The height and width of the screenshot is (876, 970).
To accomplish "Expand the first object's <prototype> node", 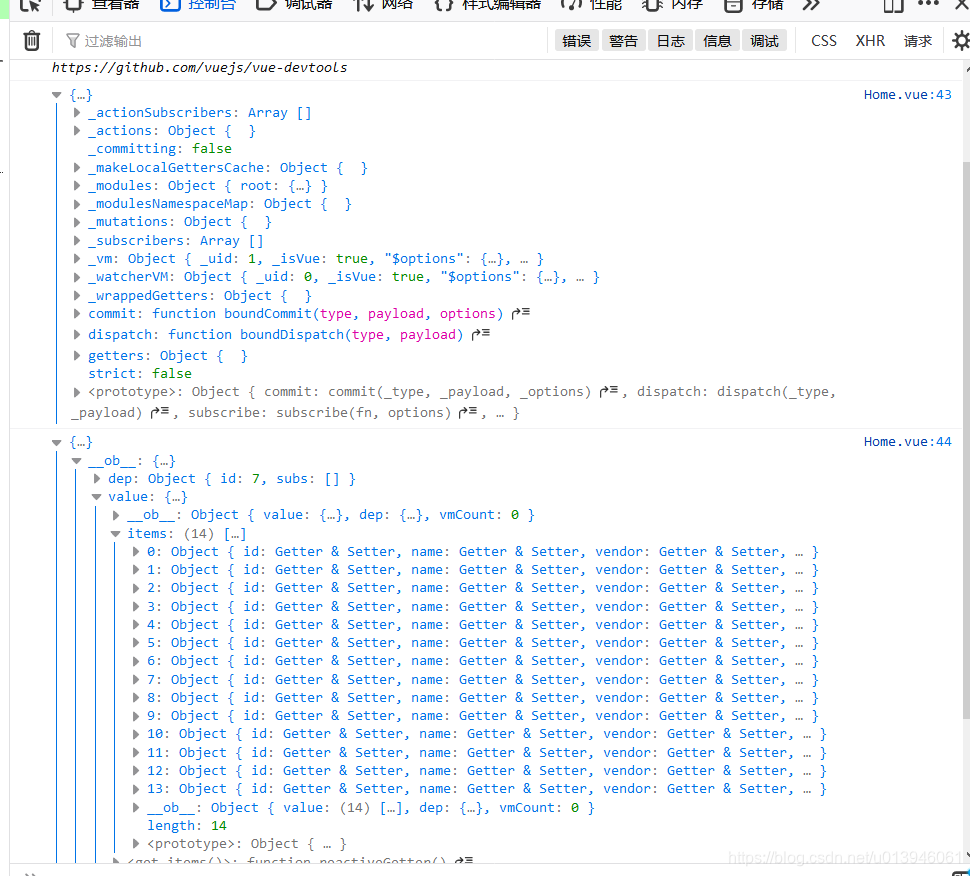I will [77, 392].
